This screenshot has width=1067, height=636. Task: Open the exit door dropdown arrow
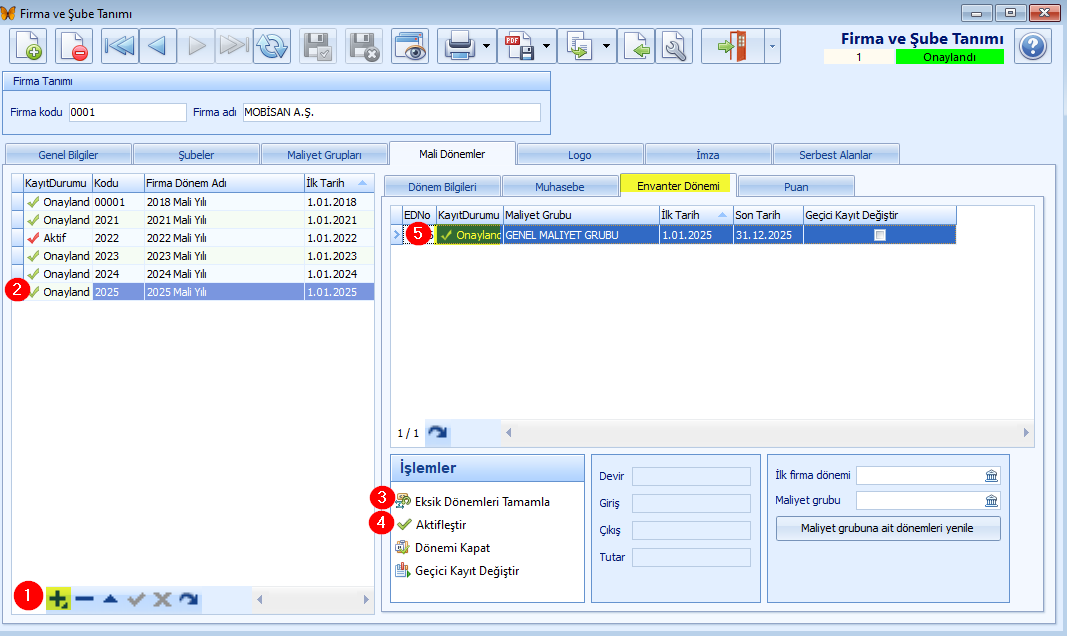coord(772,46)
